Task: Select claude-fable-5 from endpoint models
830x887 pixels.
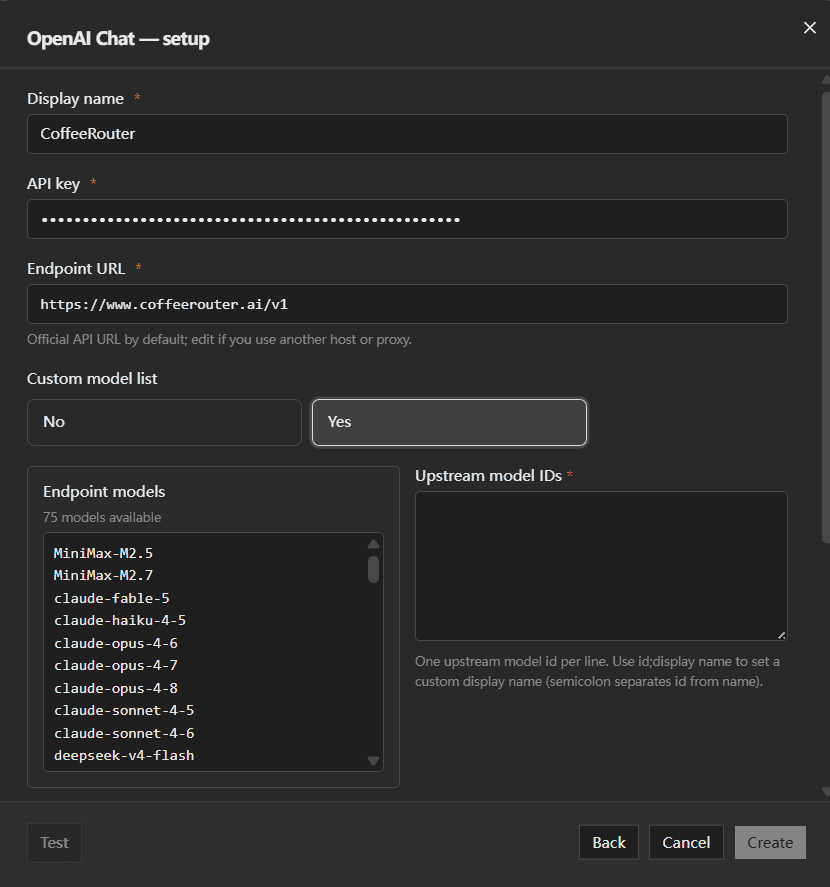Action: pos(111,598)
